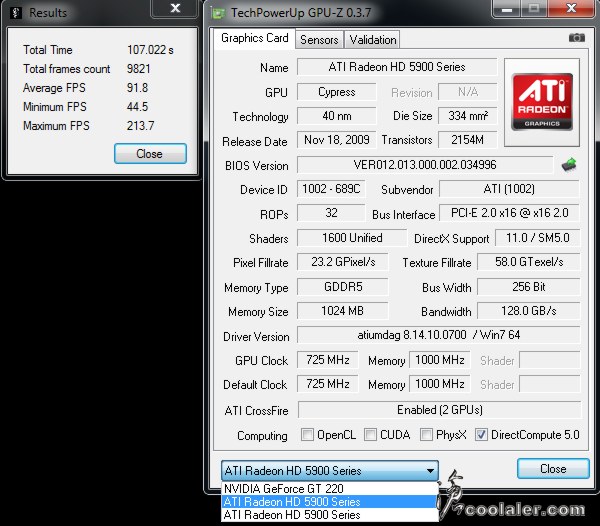The image size is (600, 526).
Task: Click Total frames count value 9821
Action: (x=139, y=69)
